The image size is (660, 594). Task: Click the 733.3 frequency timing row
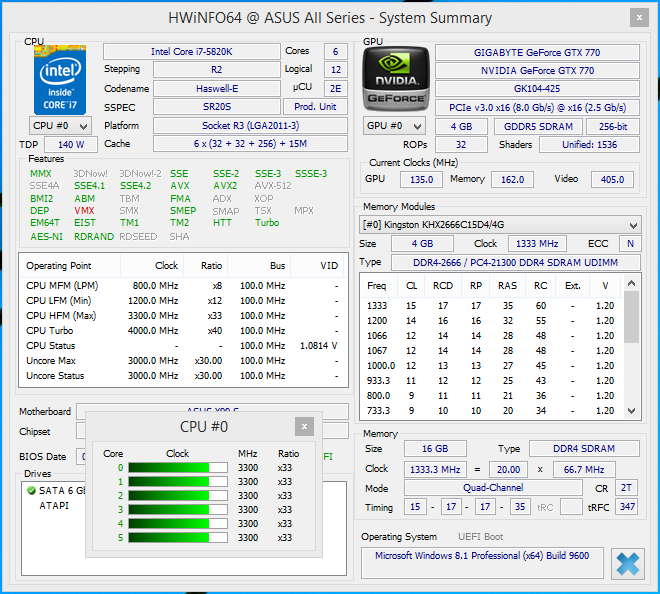[492, 410]
